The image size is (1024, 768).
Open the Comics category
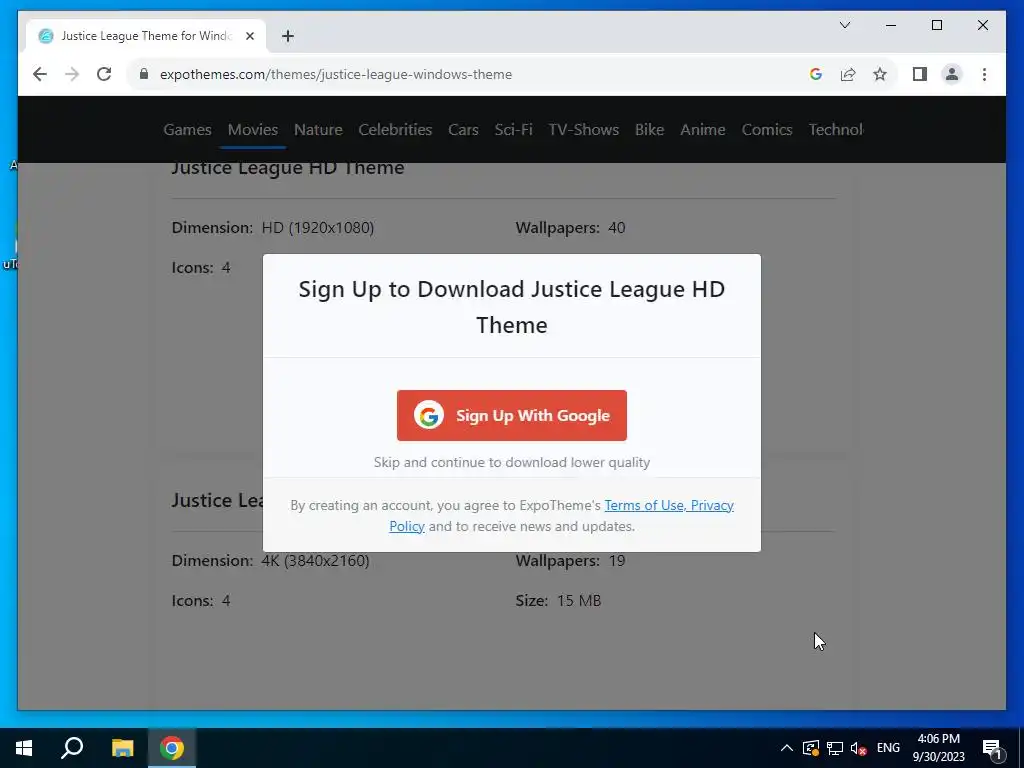[767, 129]
